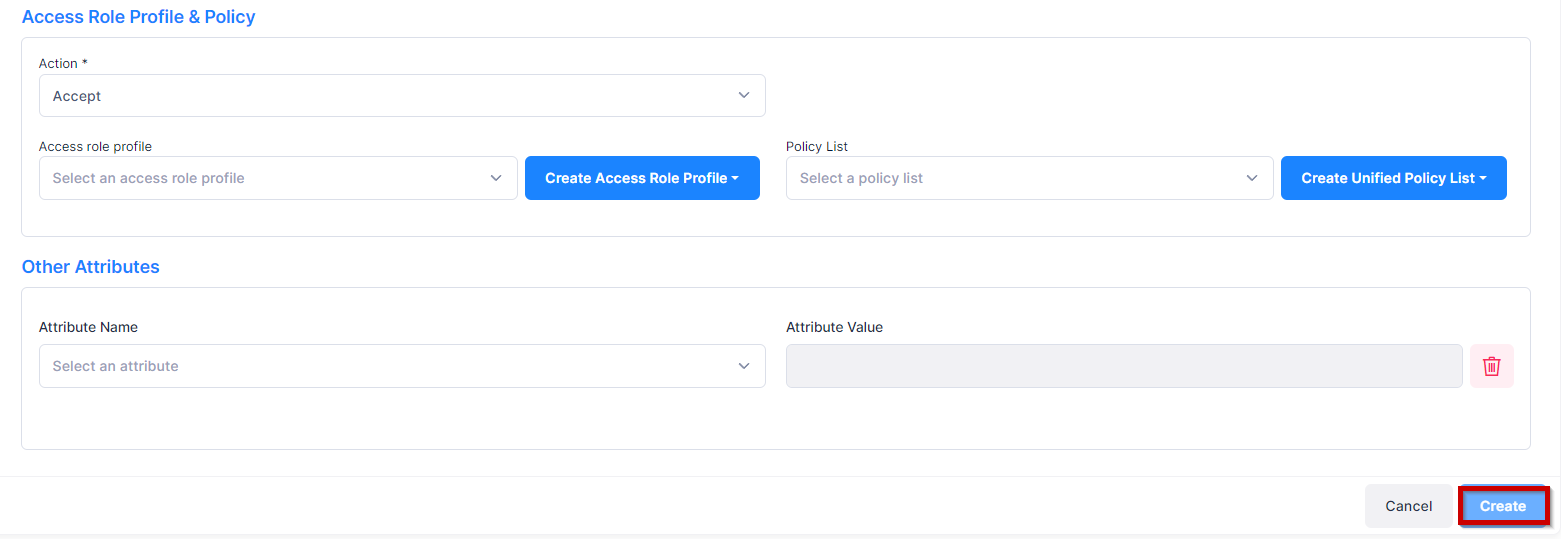
Task: Click the 'Attribute Name' field label
Action: (x=88, y=327)
